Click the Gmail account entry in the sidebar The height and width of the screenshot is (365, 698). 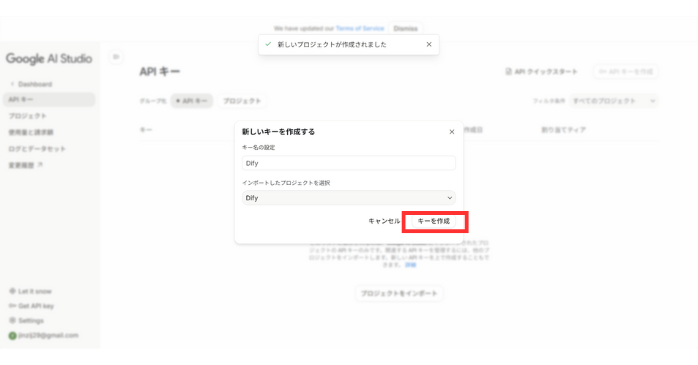tap(43, 335)
